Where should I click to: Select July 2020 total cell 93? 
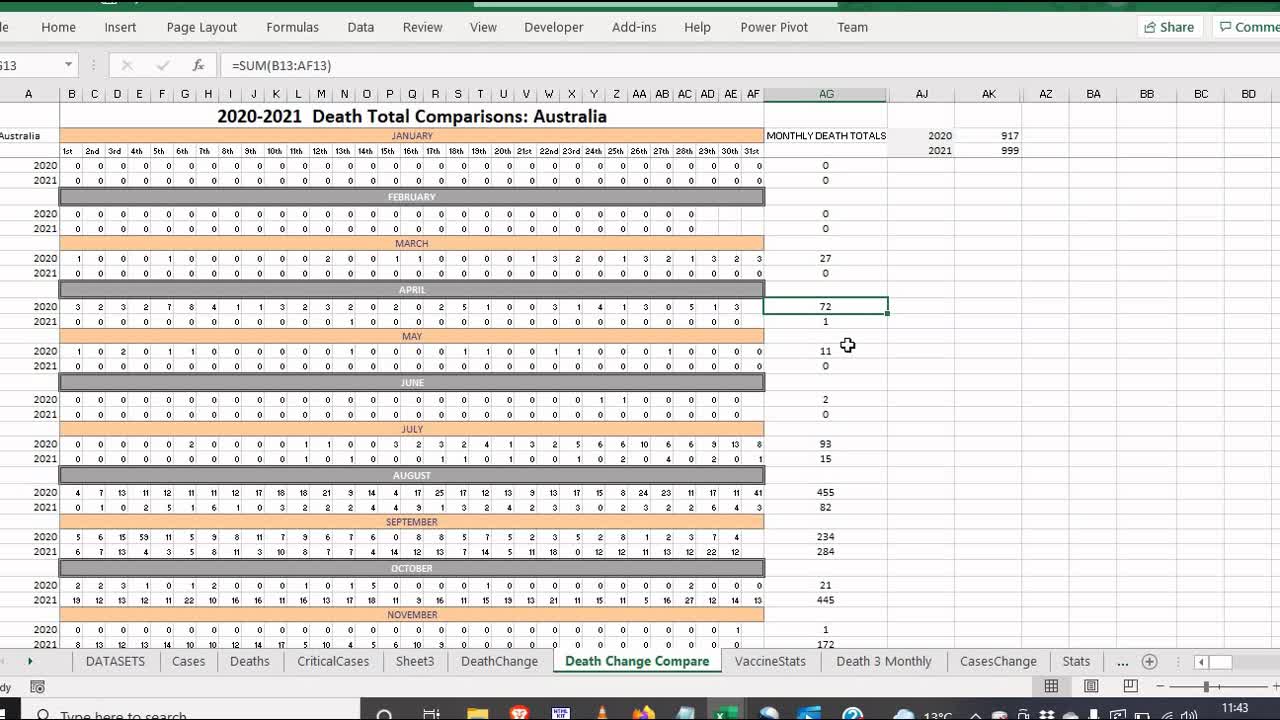point(826,443)
